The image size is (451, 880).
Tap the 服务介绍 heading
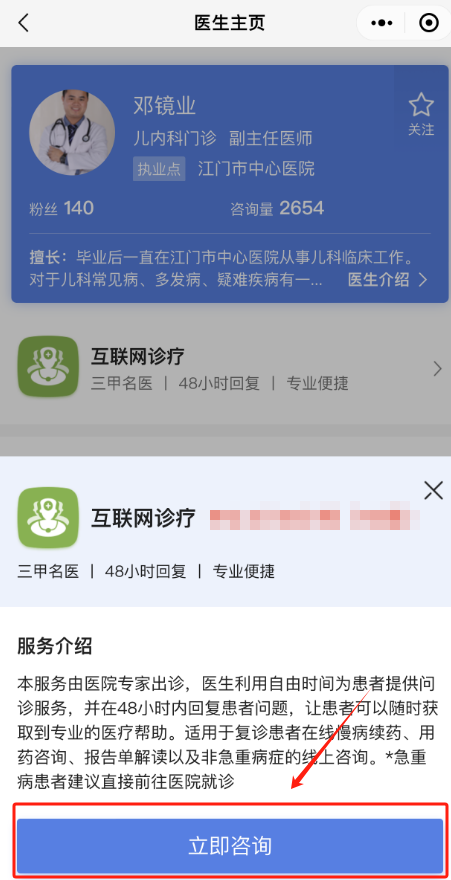pyautogui.click(x=54, y=646)
